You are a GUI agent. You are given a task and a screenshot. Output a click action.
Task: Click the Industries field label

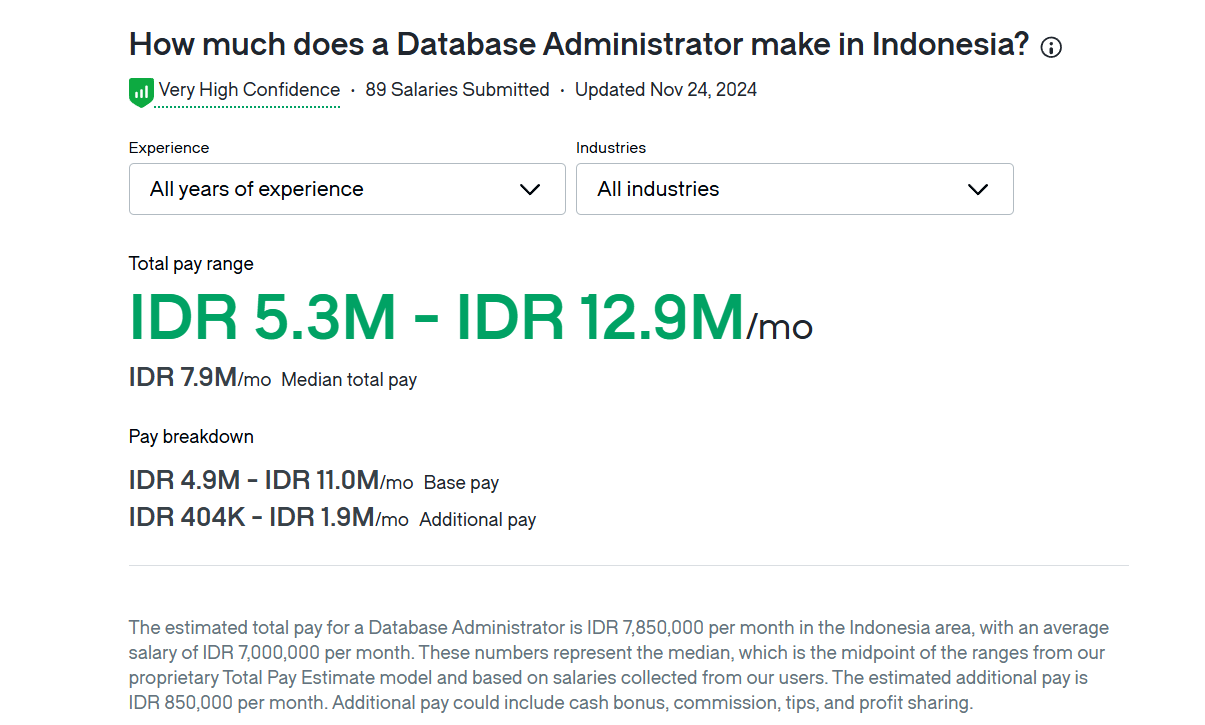tap(611, 148)
